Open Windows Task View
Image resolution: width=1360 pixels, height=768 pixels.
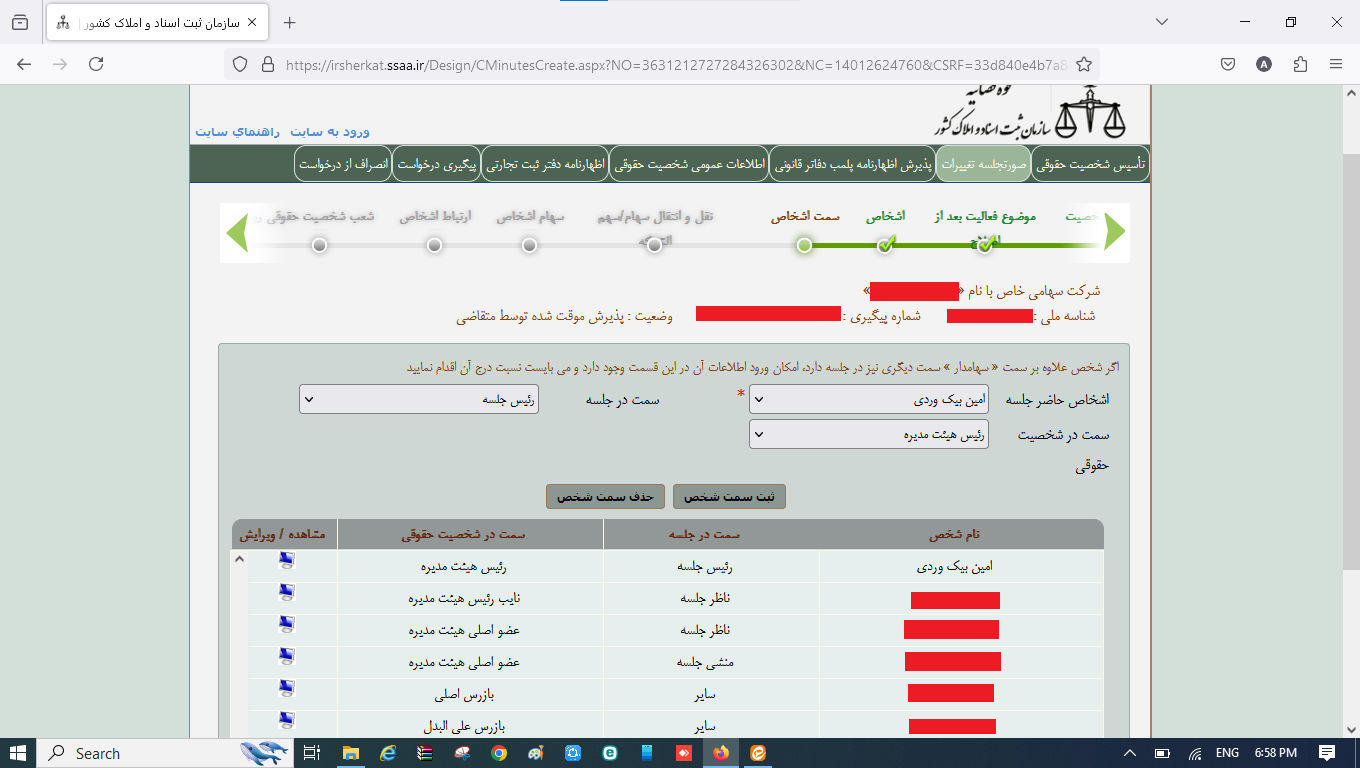click(x=312, y=753)
